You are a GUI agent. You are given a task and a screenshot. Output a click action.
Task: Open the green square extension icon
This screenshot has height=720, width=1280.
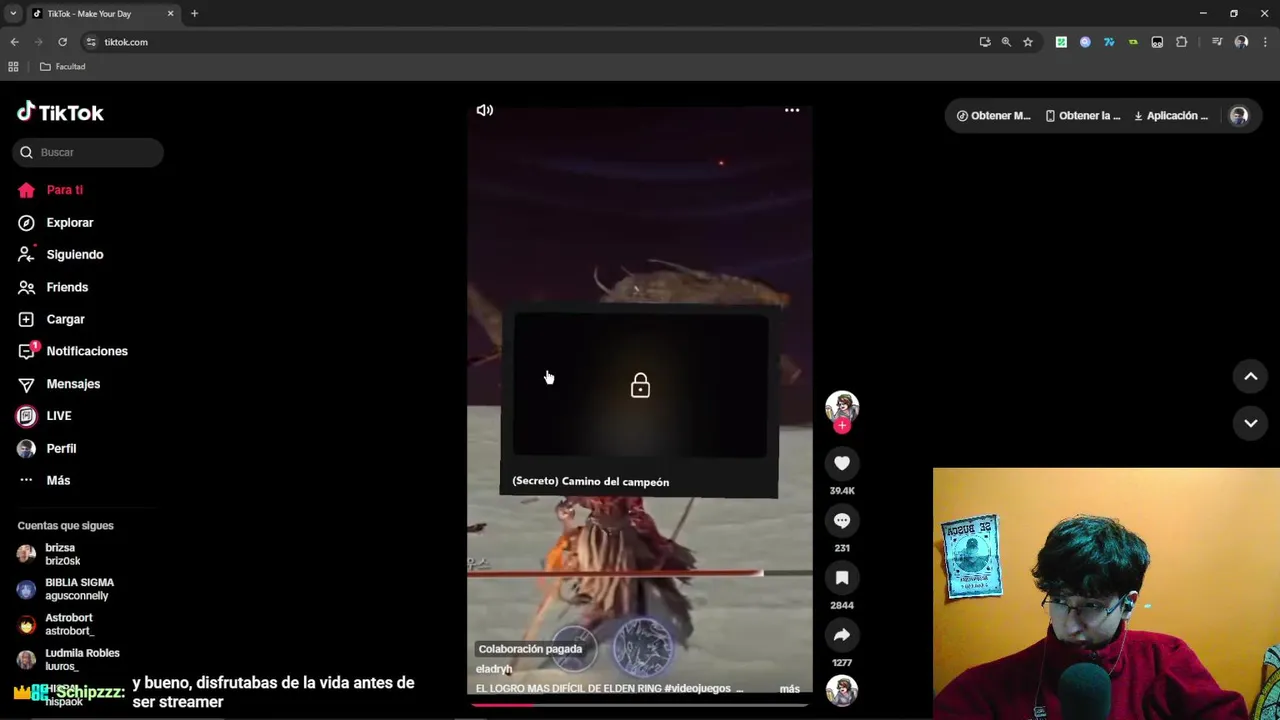[x=1061, y=42]
